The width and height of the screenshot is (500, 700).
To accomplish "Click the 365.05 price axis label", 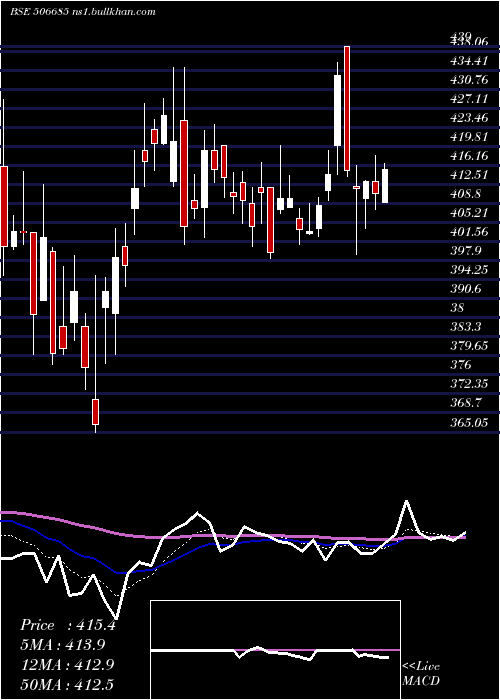I will pos(470,422).
